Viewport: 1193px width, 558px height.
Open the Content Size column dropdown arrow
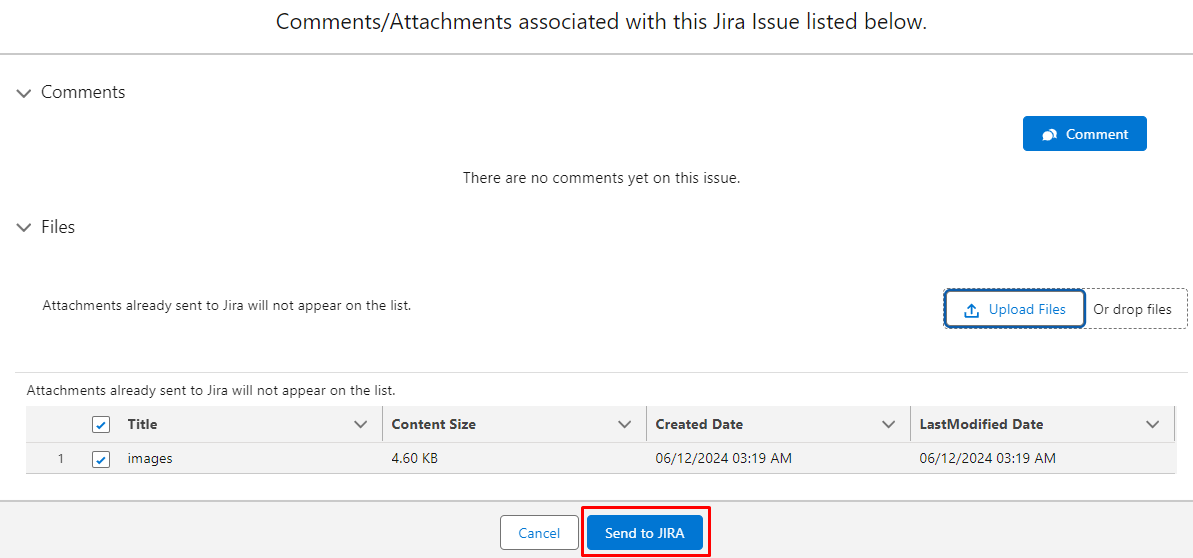pyautogui.click(x=625, y=424)
